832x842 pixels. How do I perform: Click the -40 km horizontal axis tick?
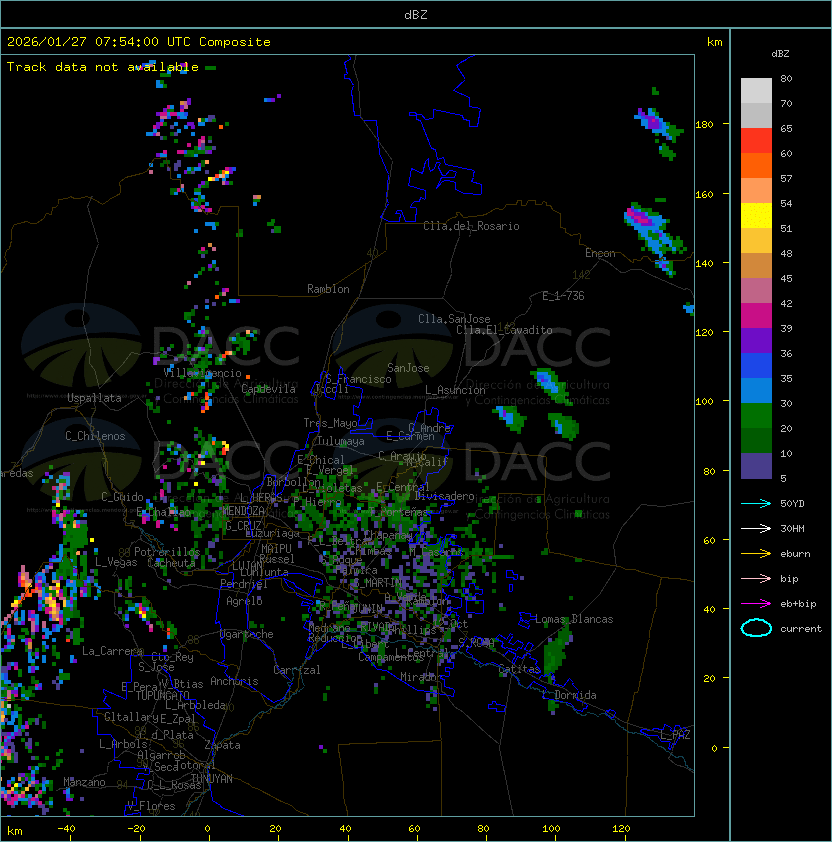[x=66, y=829]
